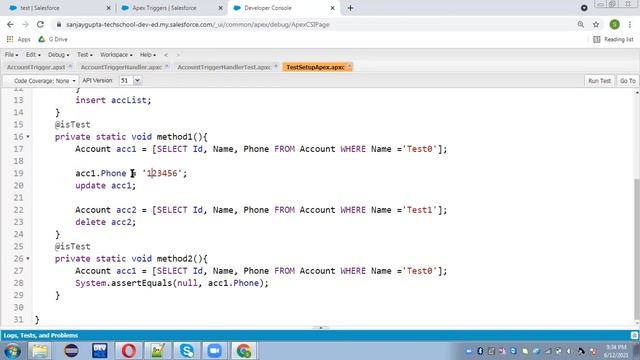
Task: Go to previous tab arrow in menu bar
Action: coord(166,55)
